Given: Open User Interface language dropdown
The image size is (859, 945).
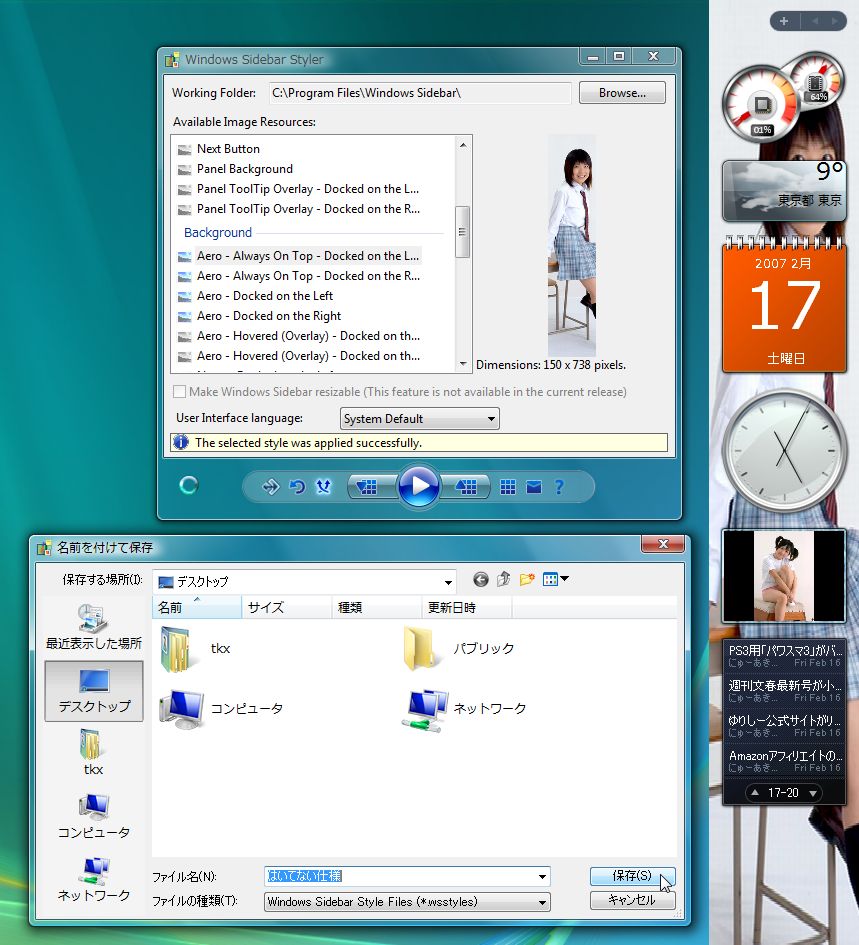Looking at the screenshot, I should 420,418.
